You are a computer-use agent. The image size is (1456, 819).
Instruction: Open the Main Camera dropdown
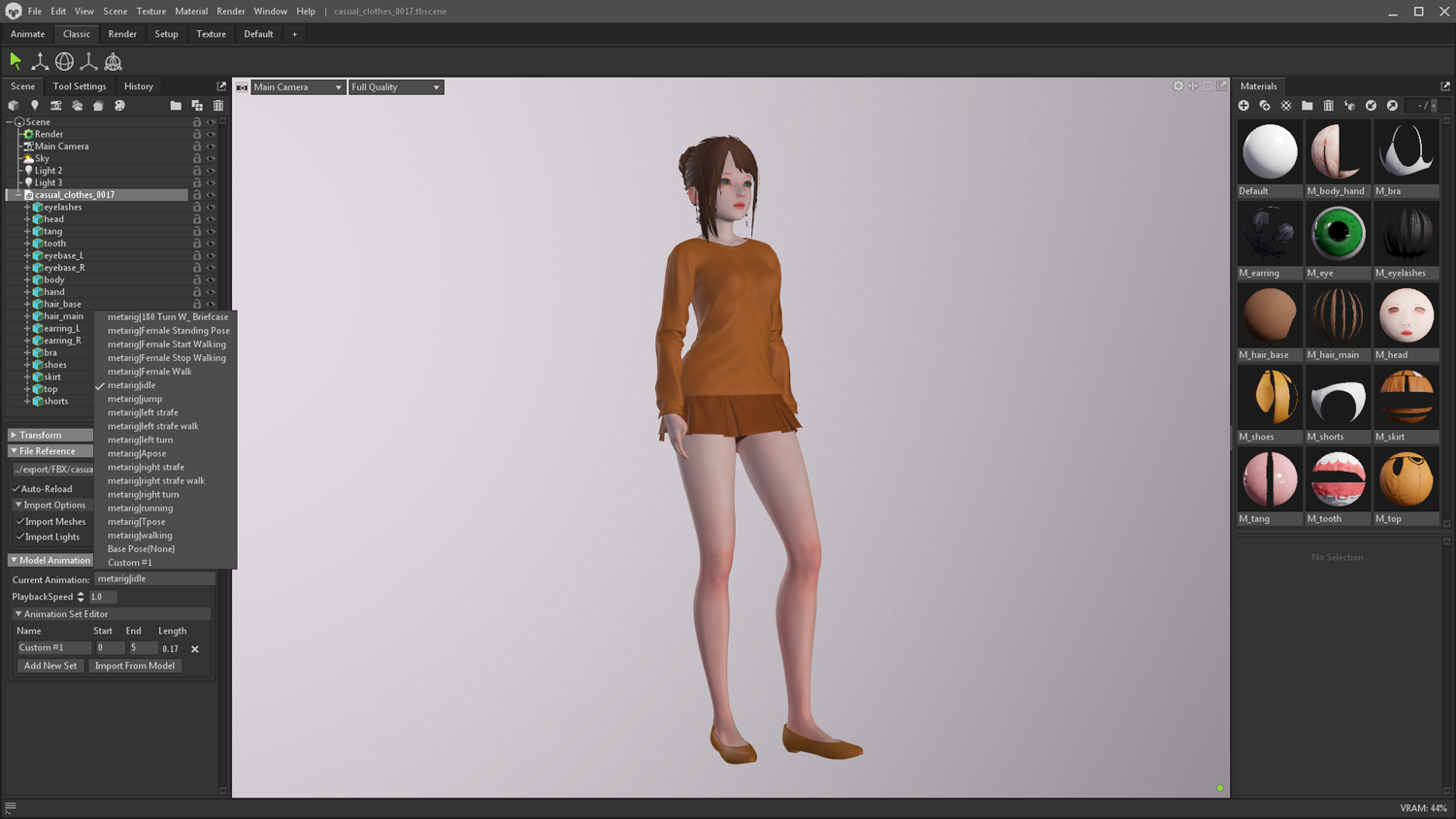[x=298, y=87]
